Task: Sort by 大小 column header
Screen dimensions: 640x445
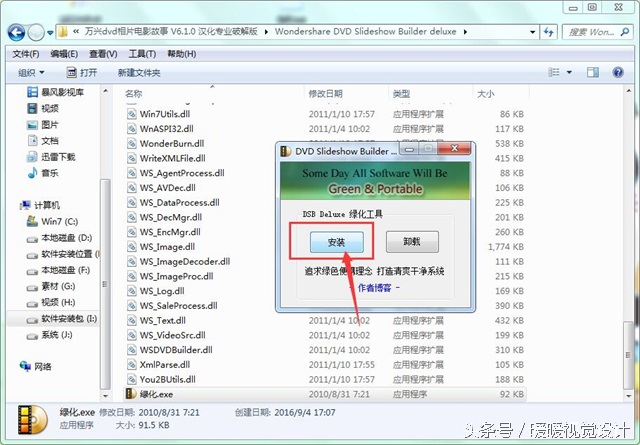Action: 486,94
